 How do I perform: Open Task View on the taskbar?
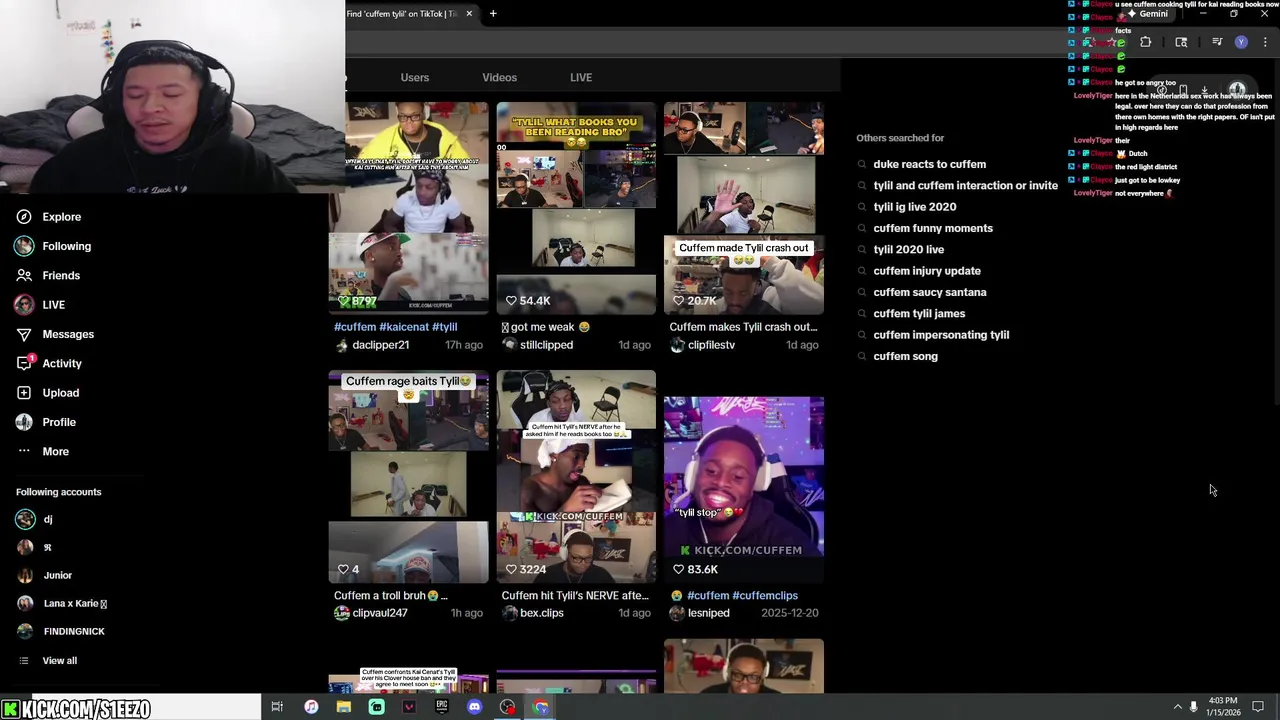277,707
